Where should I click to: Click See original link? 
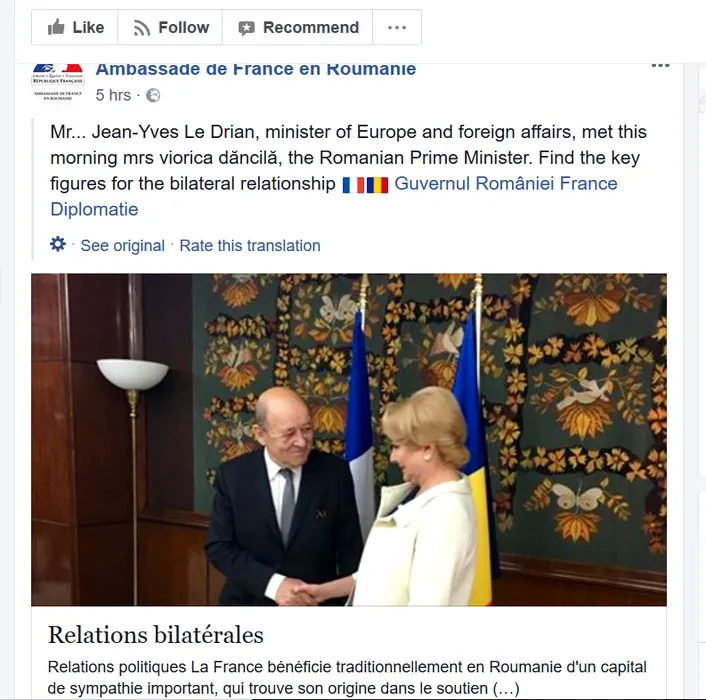tap(122, 246)
